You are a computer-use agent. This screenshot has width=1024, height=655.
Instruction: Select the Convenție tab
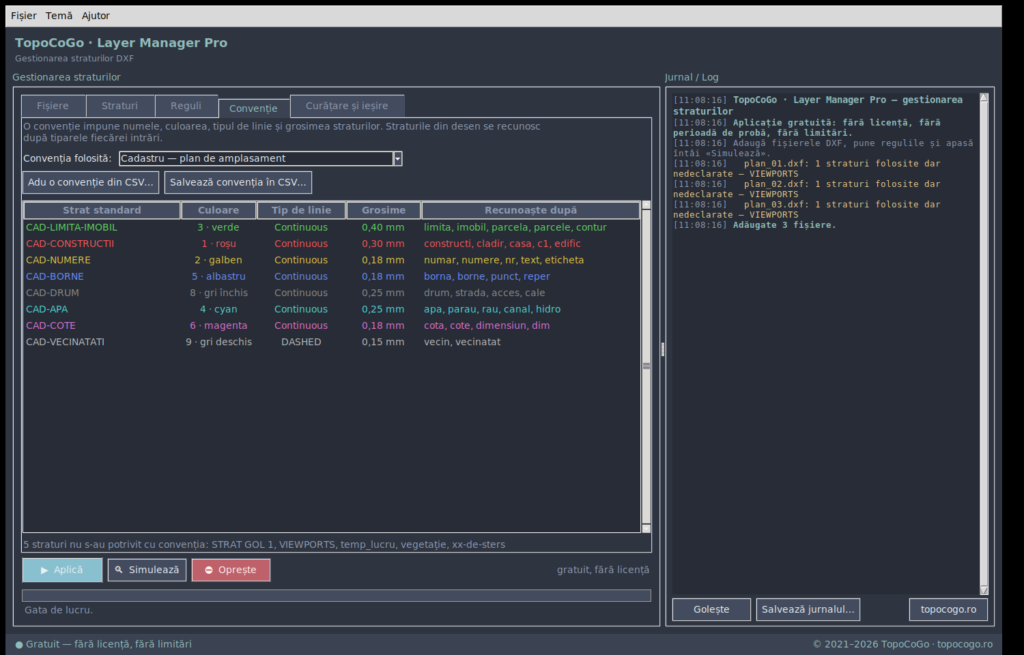click(x=253, y=108)
